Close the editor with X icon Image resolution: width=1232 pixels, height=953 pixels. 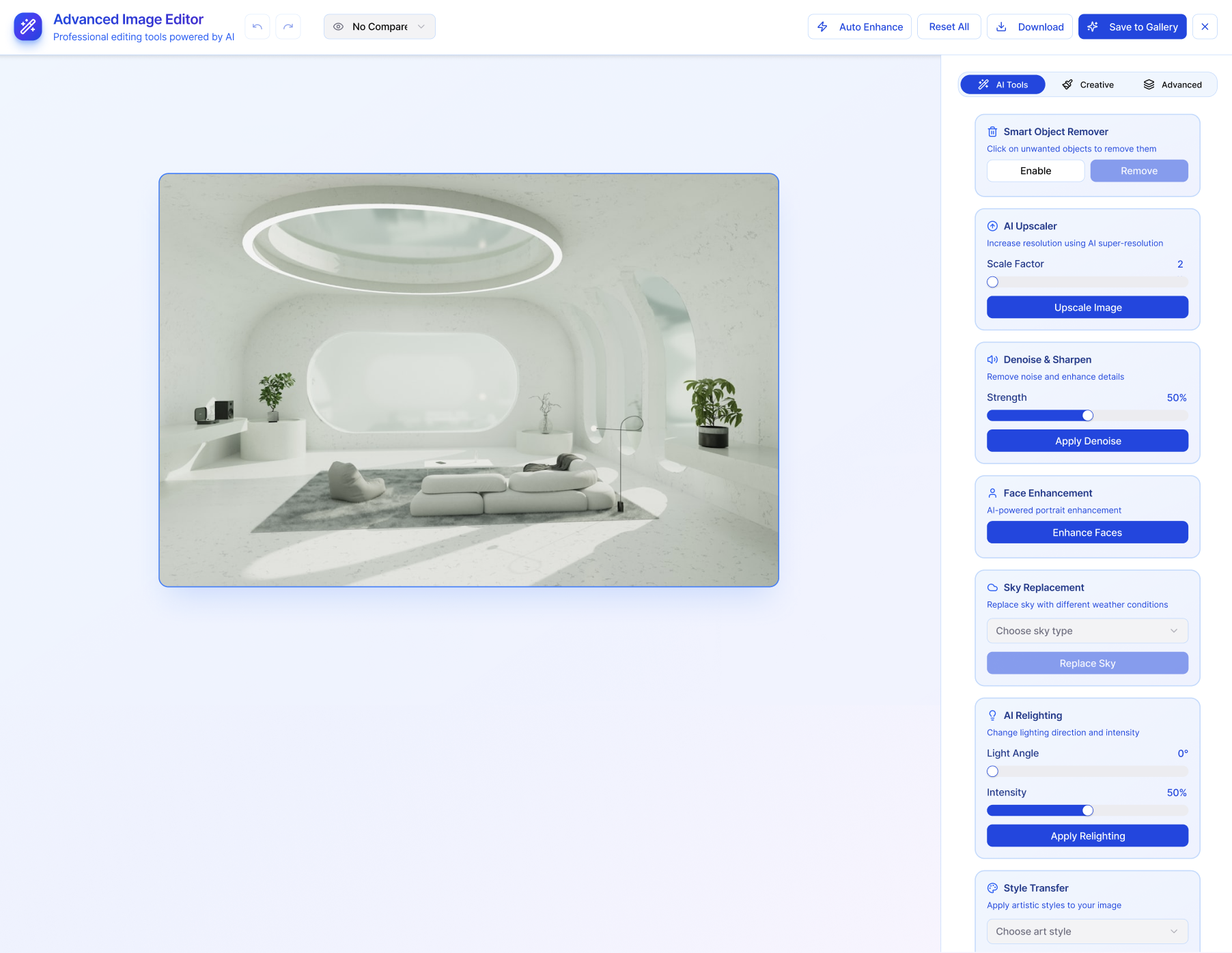1205,27
